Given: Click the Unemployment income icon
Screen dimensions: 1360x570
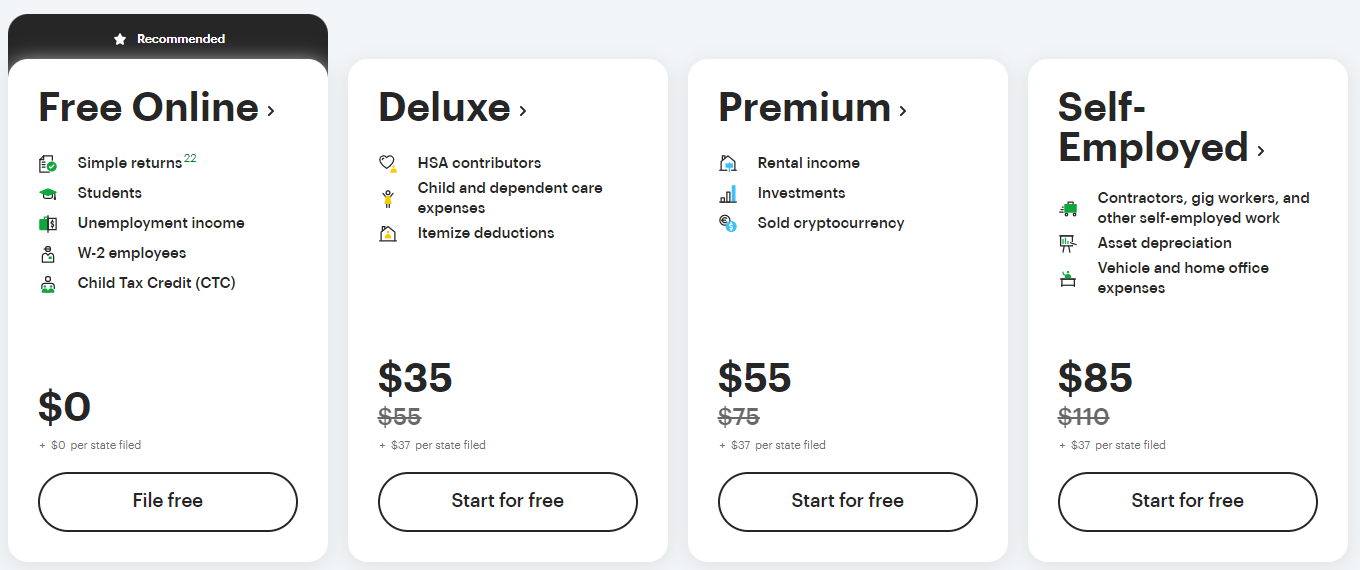Looking at the screenshot, I should coord(48,223).
